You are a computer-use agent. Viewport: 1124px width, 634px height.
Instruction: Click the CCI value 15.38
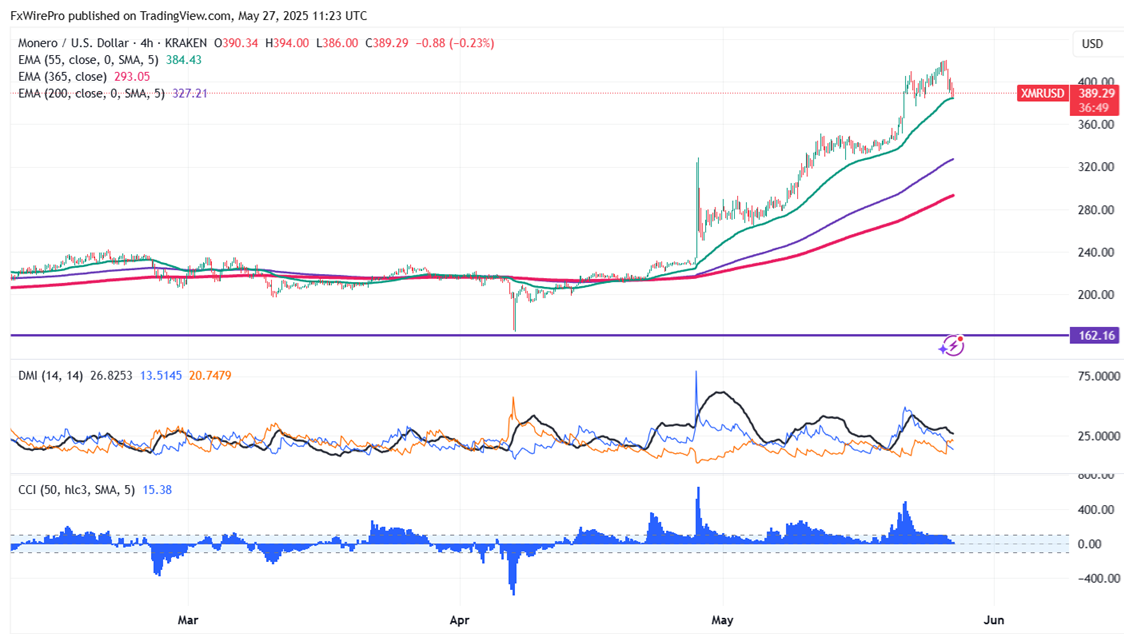point(157,490)
